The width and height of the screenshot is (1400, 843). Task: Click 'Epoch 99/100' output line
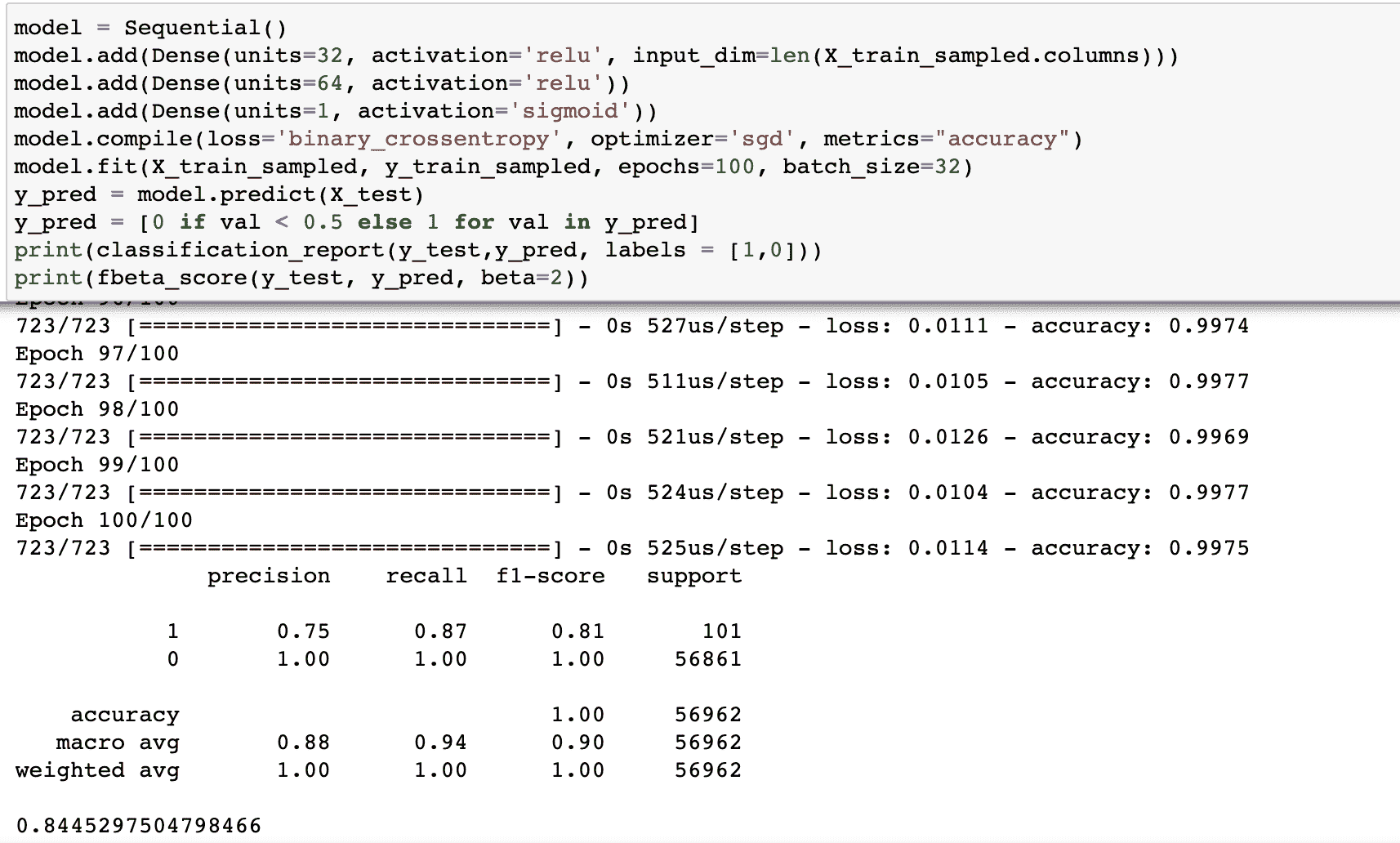point(97,465)
